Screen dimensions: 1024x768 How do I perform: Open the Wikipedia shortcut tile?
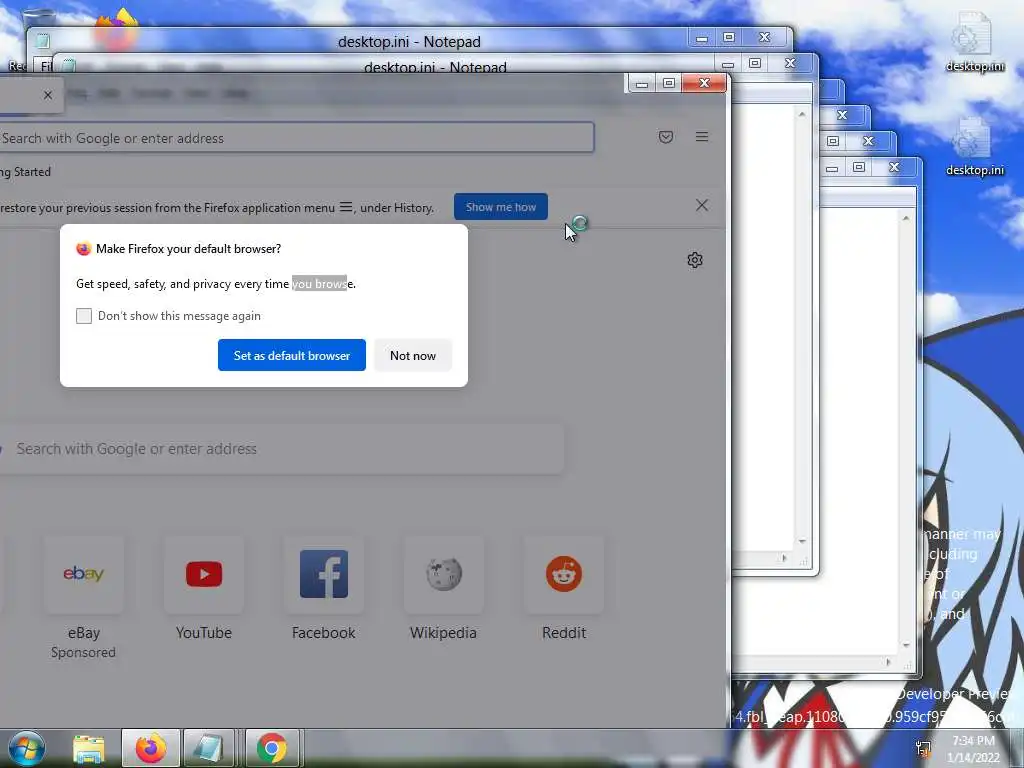coord(444,575)
